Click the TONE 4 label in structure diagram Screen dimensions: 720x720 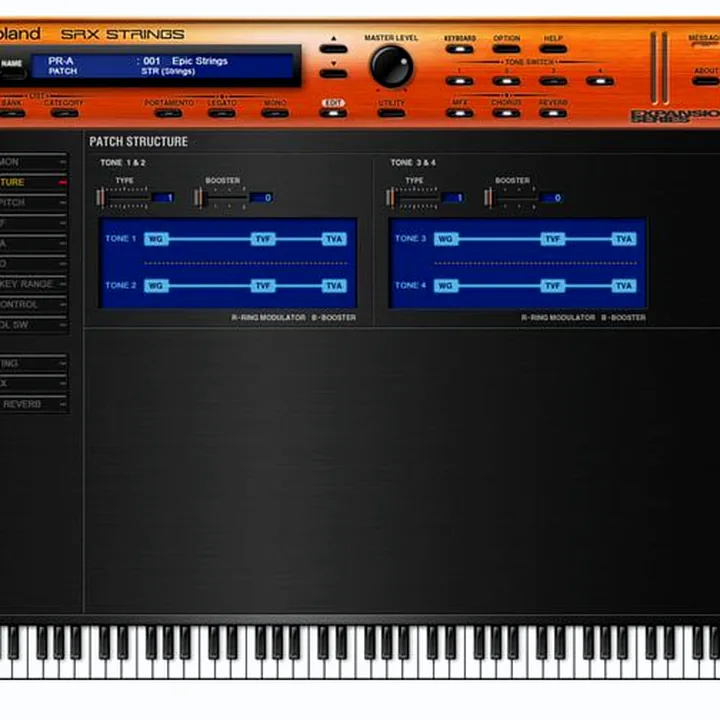point(411,286)
